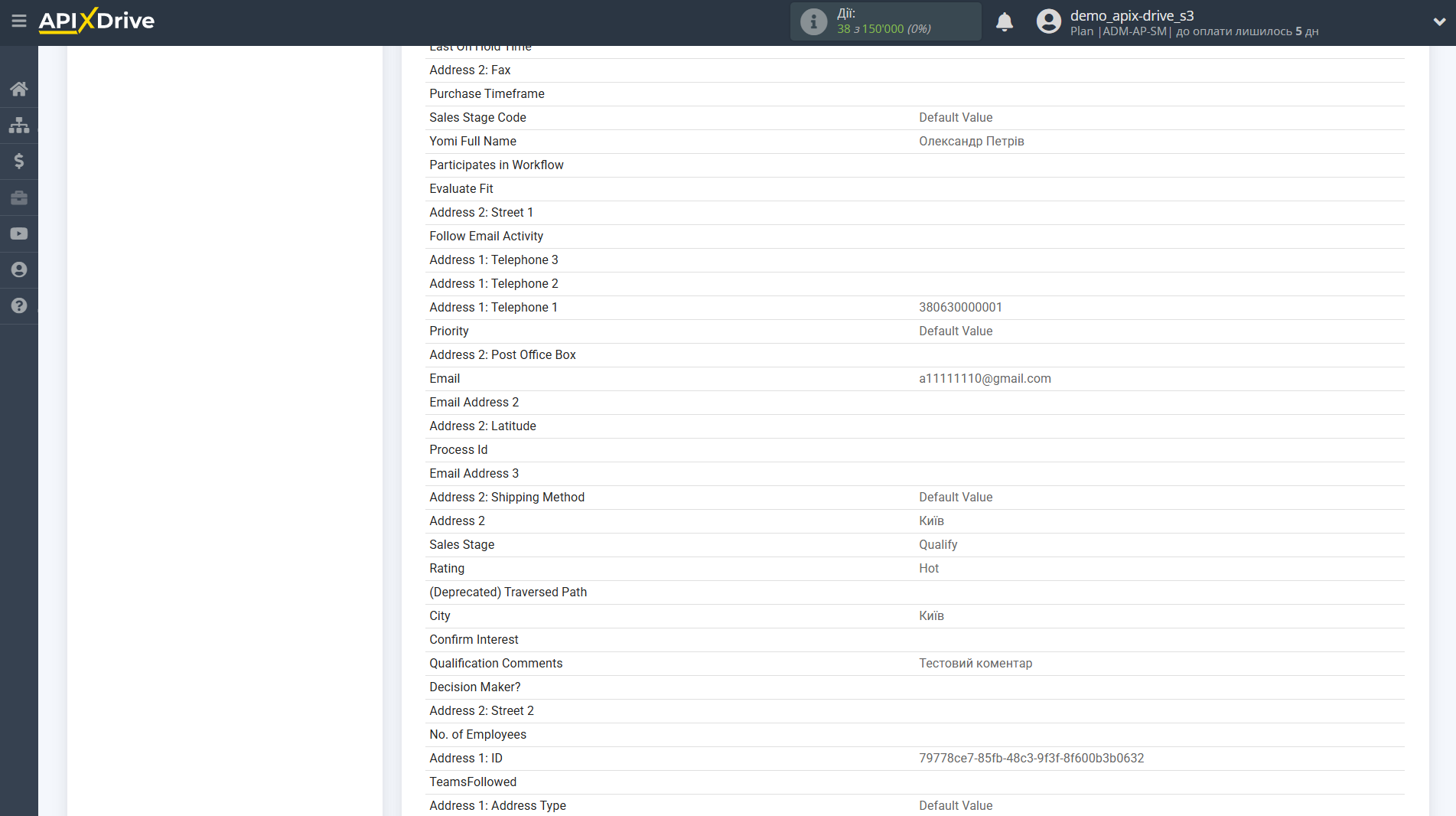Click the Address 1: Telephone 3 label
This screenshot has height=816, width=1456.
(x=493, y=259)
